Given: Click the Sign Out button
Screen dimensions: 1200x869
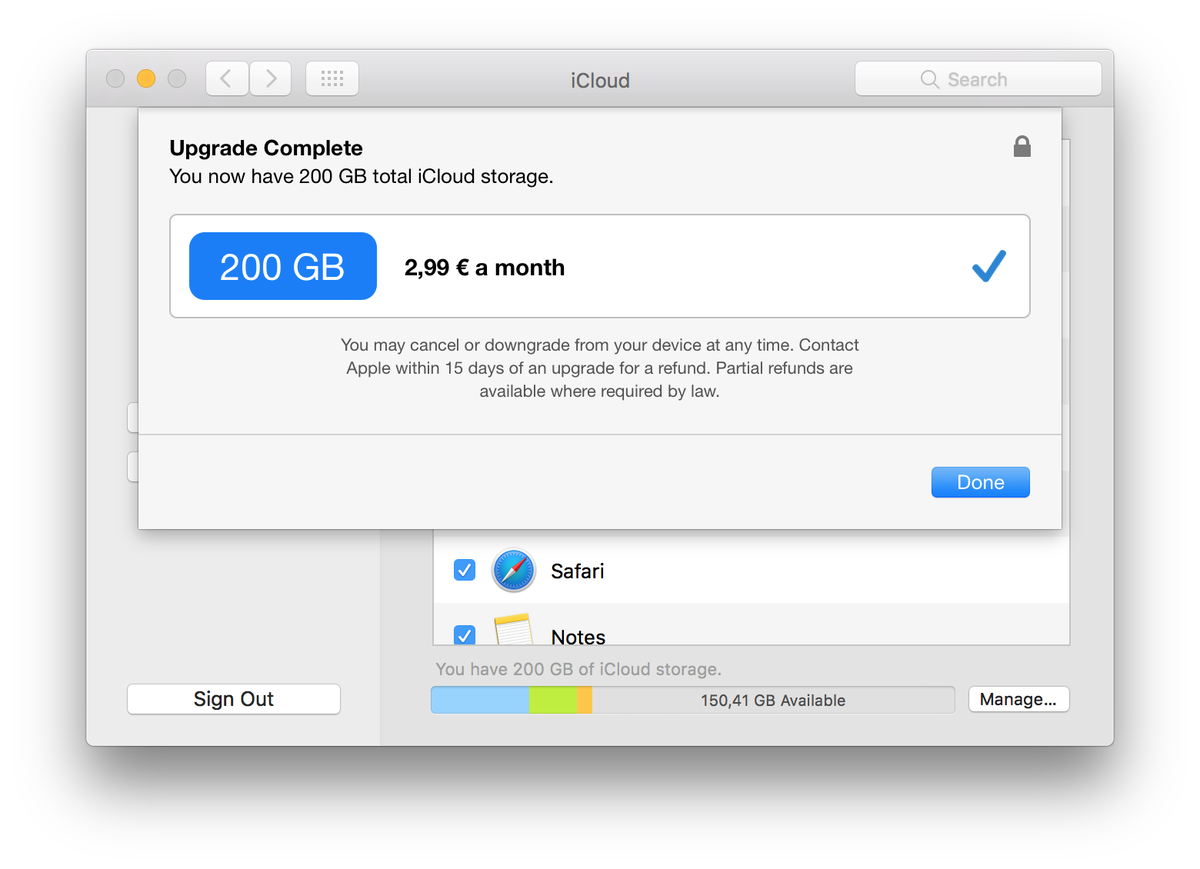Looking at the screenshot, I should (233, 699).
